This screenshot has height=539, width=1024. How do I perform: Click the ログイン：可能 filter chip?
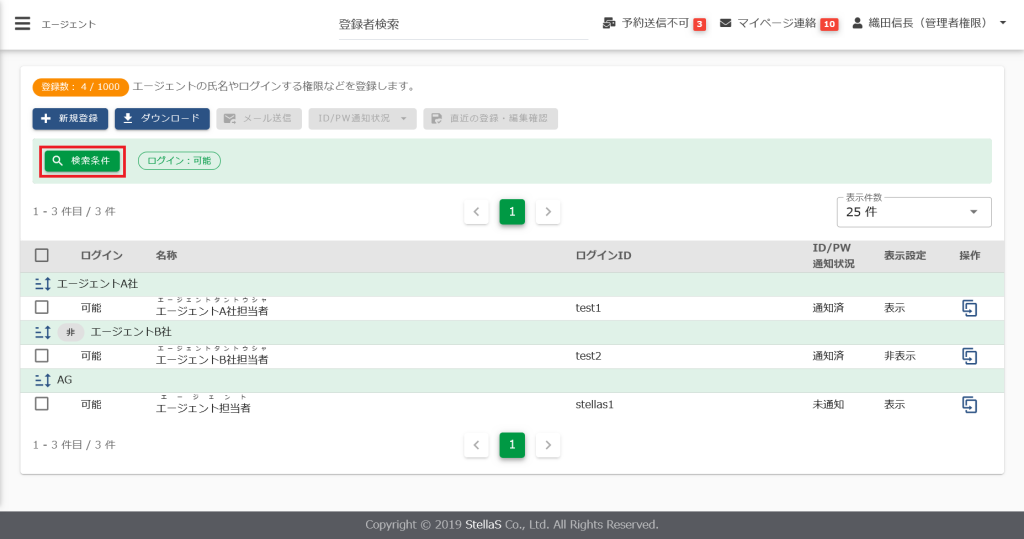(x=179, y=161)
